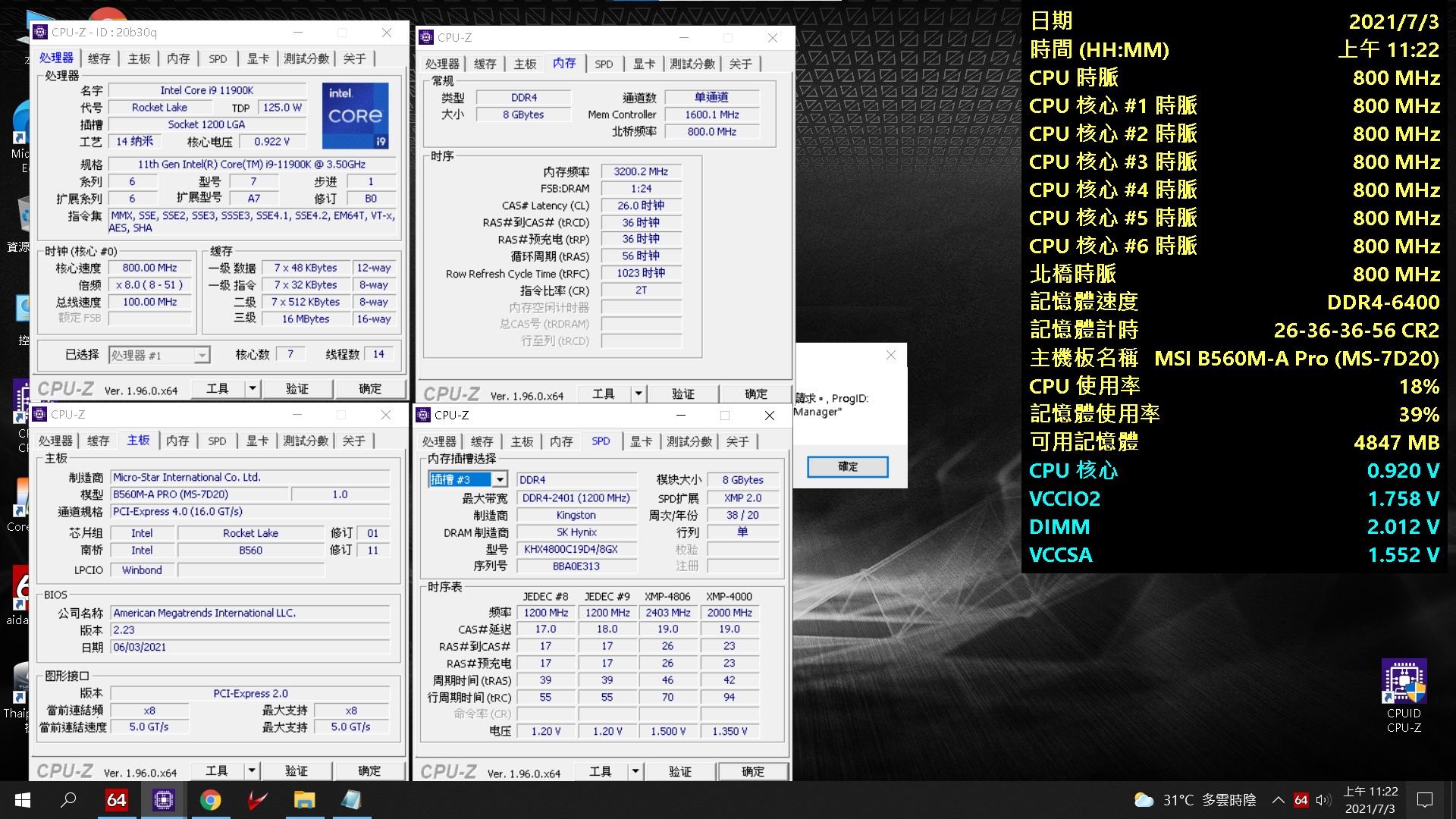Close the small dialog with X
The height and width of the screenshot is (819, 1456).
pyautogui.click(x=891, y=355)
